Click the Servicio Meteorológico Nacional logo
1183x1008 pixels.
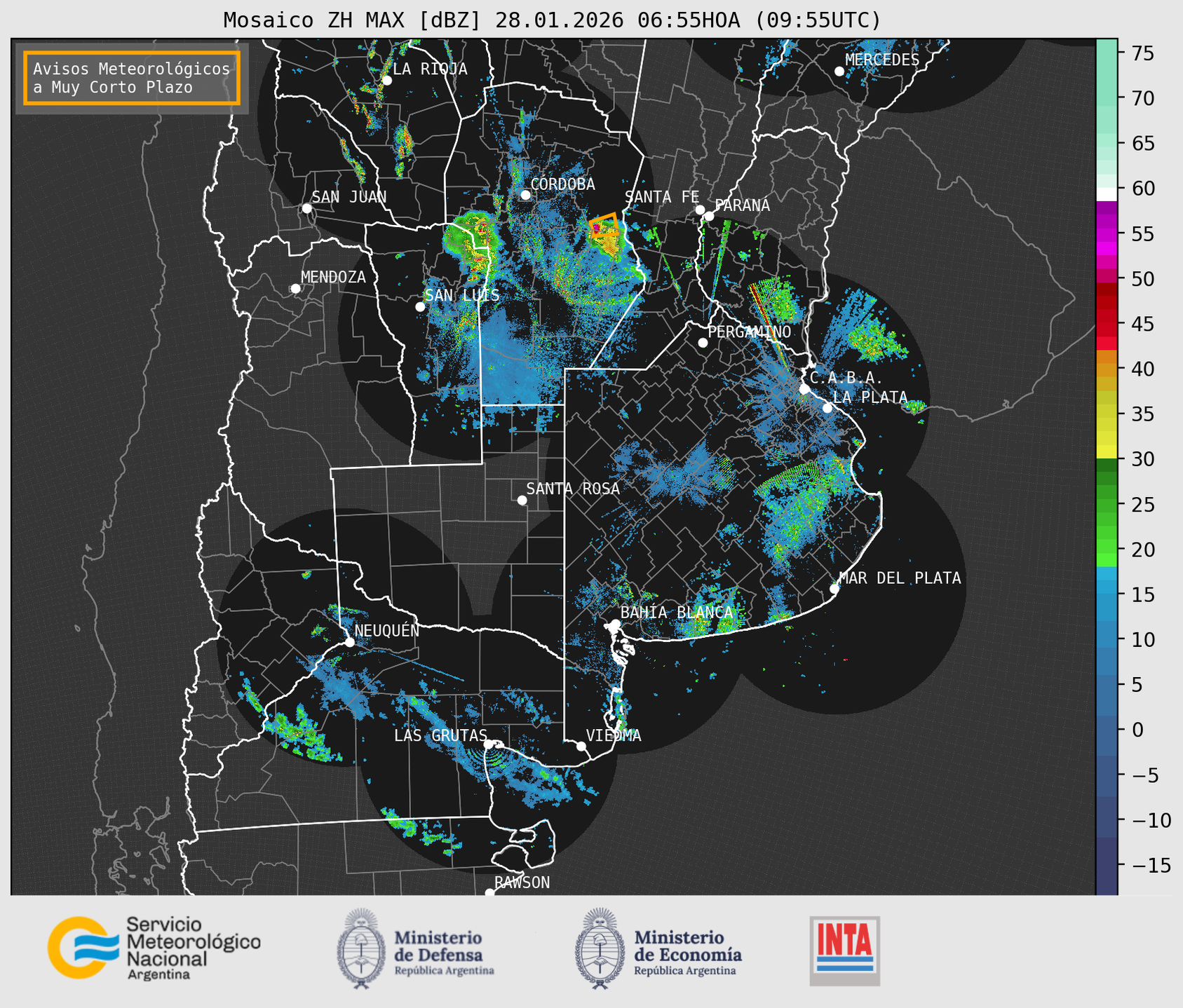point(153,948)
